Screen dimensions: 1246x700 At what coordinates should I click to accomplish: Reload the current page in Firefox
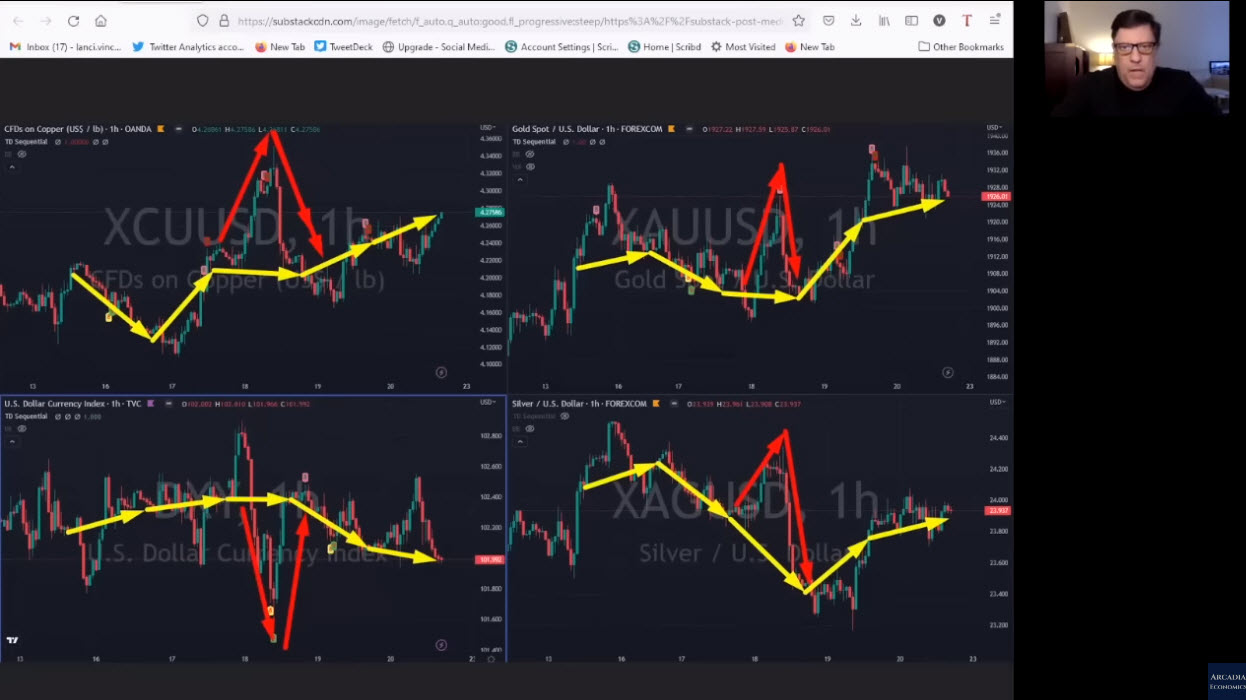[x=72, y=19]
